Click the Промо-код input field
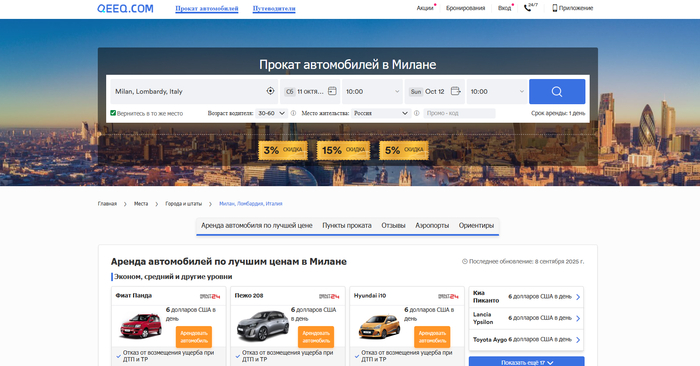Viewport: 700px width, 366px height. pos(459,113)
